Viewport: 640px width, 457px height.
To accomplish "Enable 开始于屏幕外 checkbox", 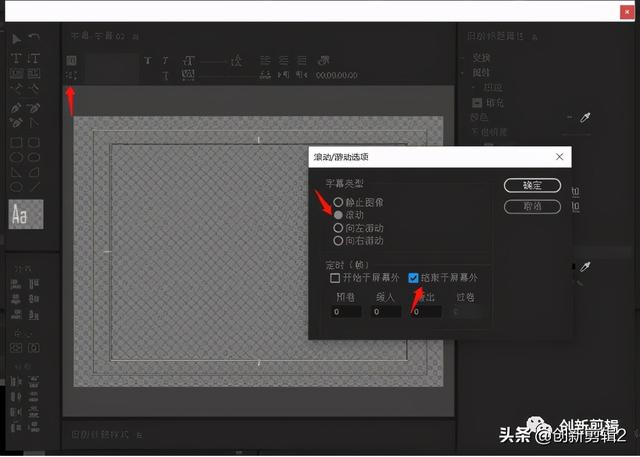I will [335, 278].
